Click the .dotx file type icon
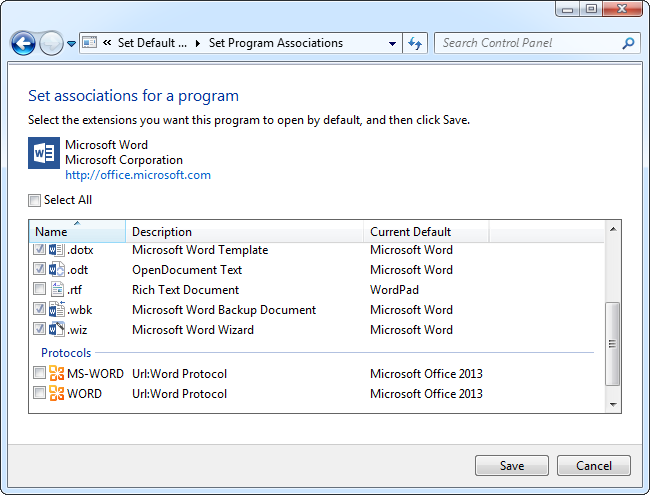The image size is (650, 495). (x=57, y=250)
